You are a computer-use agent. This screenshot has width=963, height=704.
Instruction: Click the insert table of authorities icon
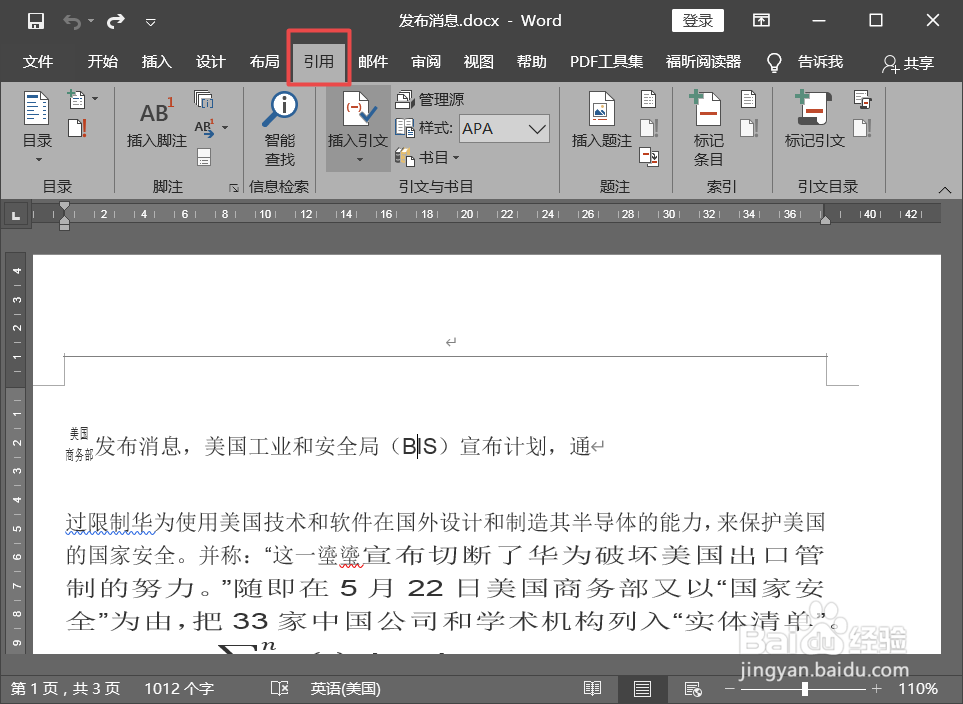(862, 99)
